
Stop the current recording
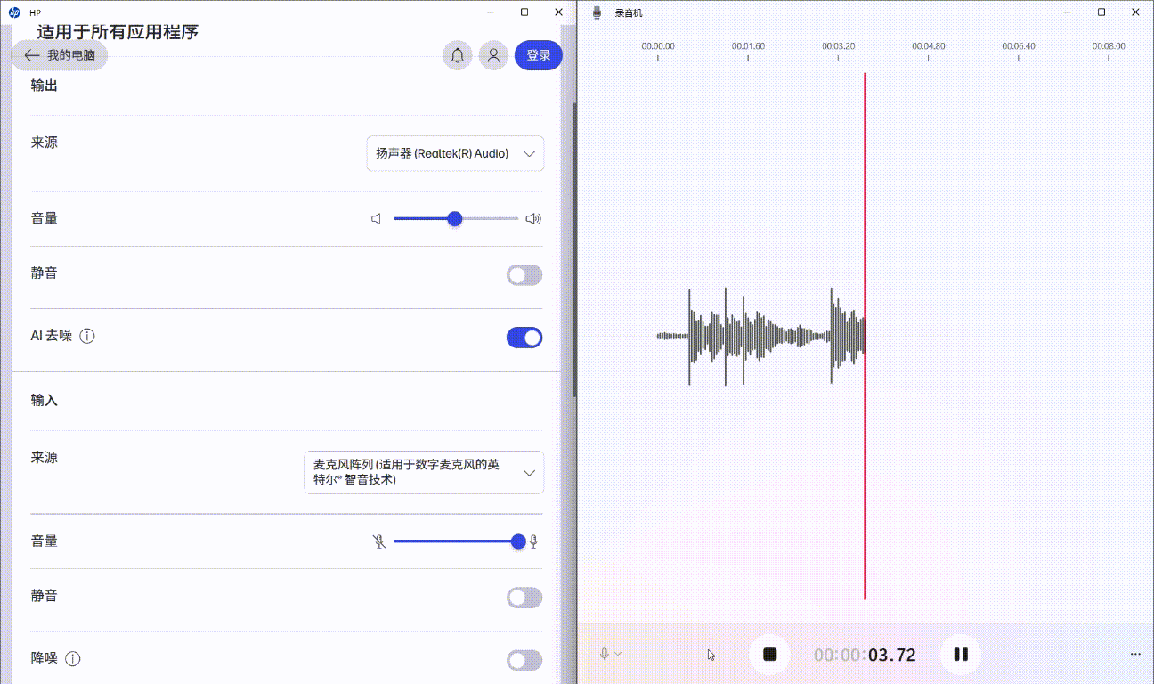(770, 654)
